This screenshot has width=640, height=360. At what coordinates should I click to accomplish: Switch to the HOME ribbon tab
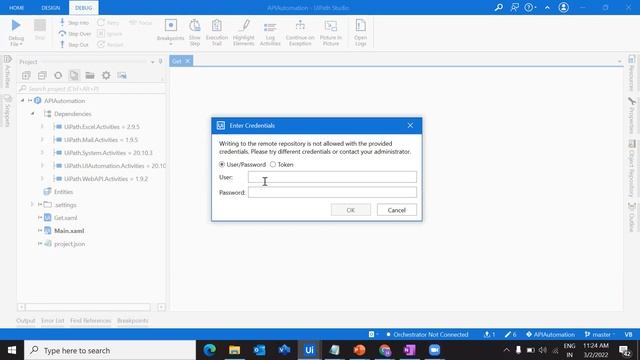[16, 8]
